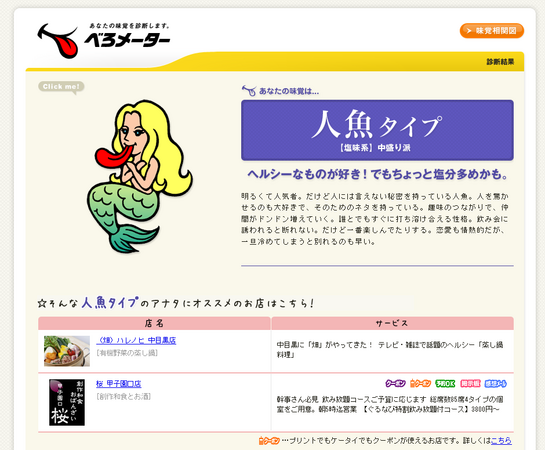Viewport: 545px width, 450px height.
Task: Click the green 予約OK badge
Action: [445, 383]
